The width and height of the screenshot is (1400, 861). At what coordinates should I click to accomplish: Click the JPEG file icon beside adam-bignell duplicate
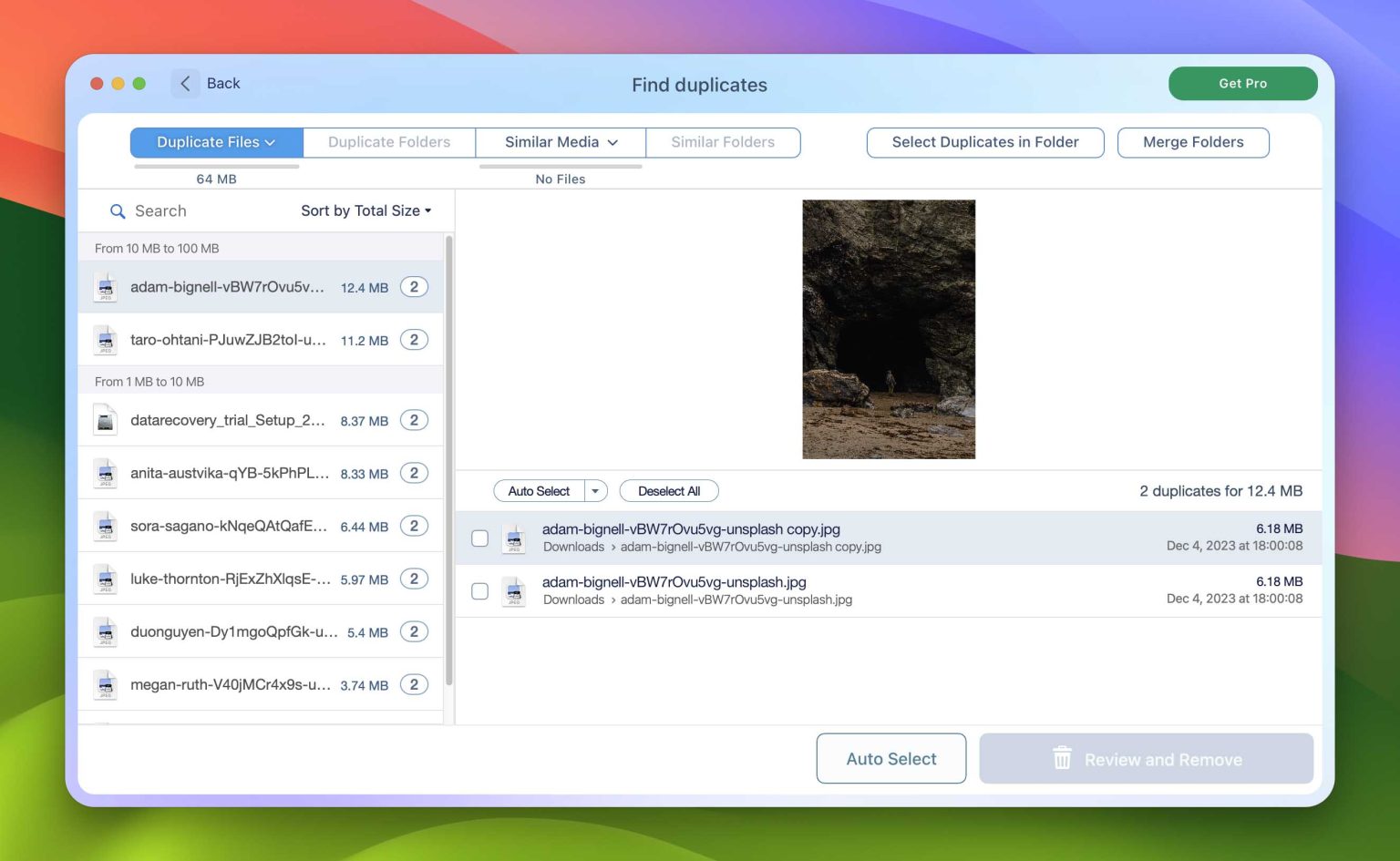tap(105, 286)
